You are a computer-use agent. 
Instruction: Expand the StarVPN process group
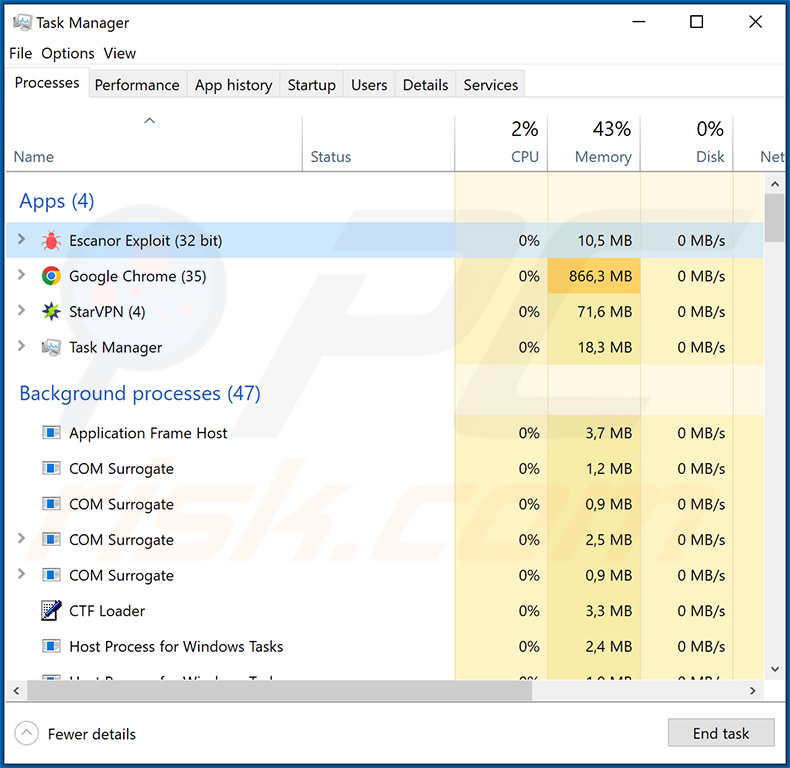click(22, 311)
